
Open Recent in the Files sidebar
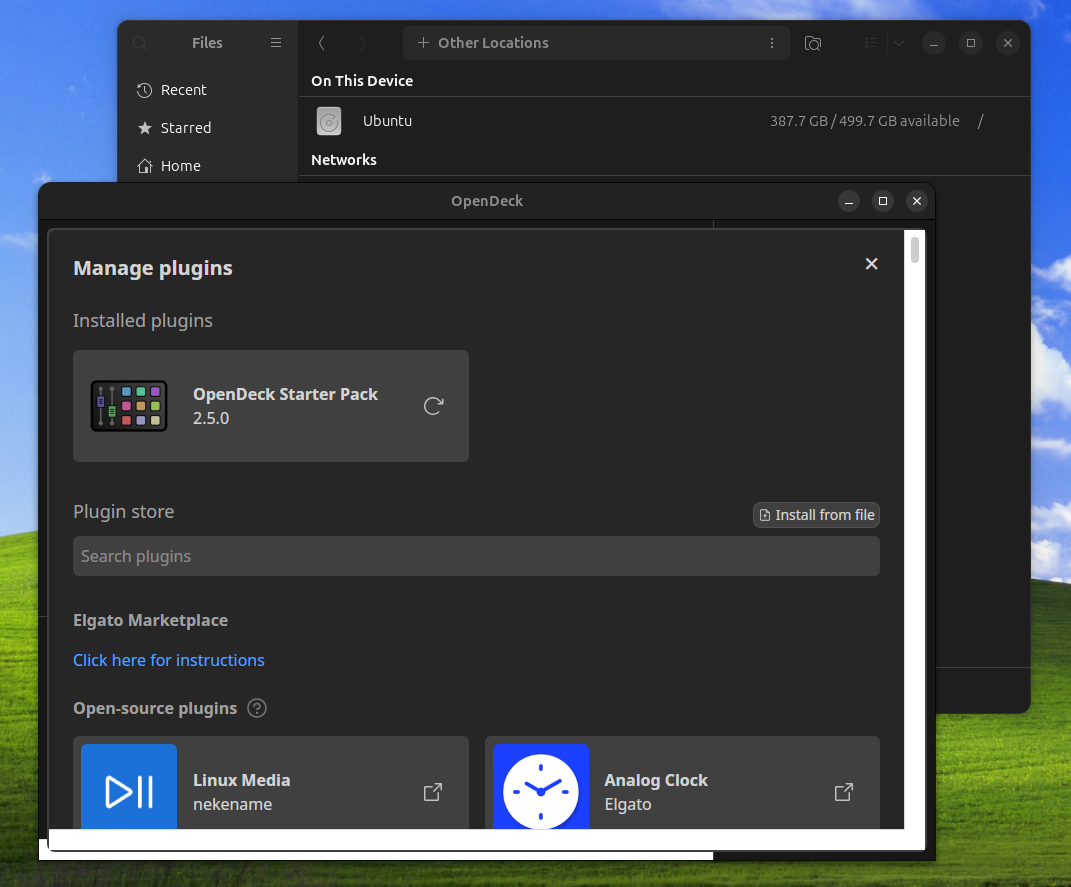208,90
